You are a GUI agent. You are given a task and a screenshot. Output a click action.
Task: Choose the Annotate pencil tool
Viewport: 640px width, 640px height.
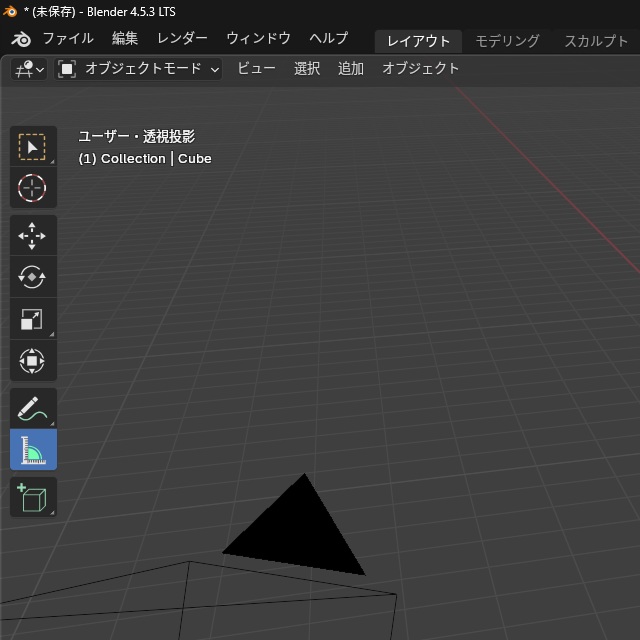(x=33, y=408)
